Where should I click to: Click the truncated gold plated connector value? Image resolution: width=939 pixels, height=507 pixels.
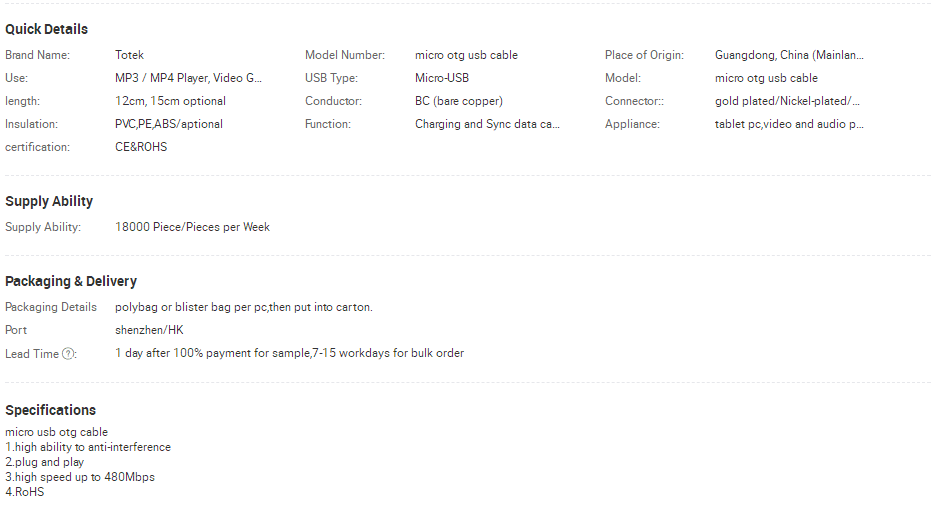click(787, 101)
